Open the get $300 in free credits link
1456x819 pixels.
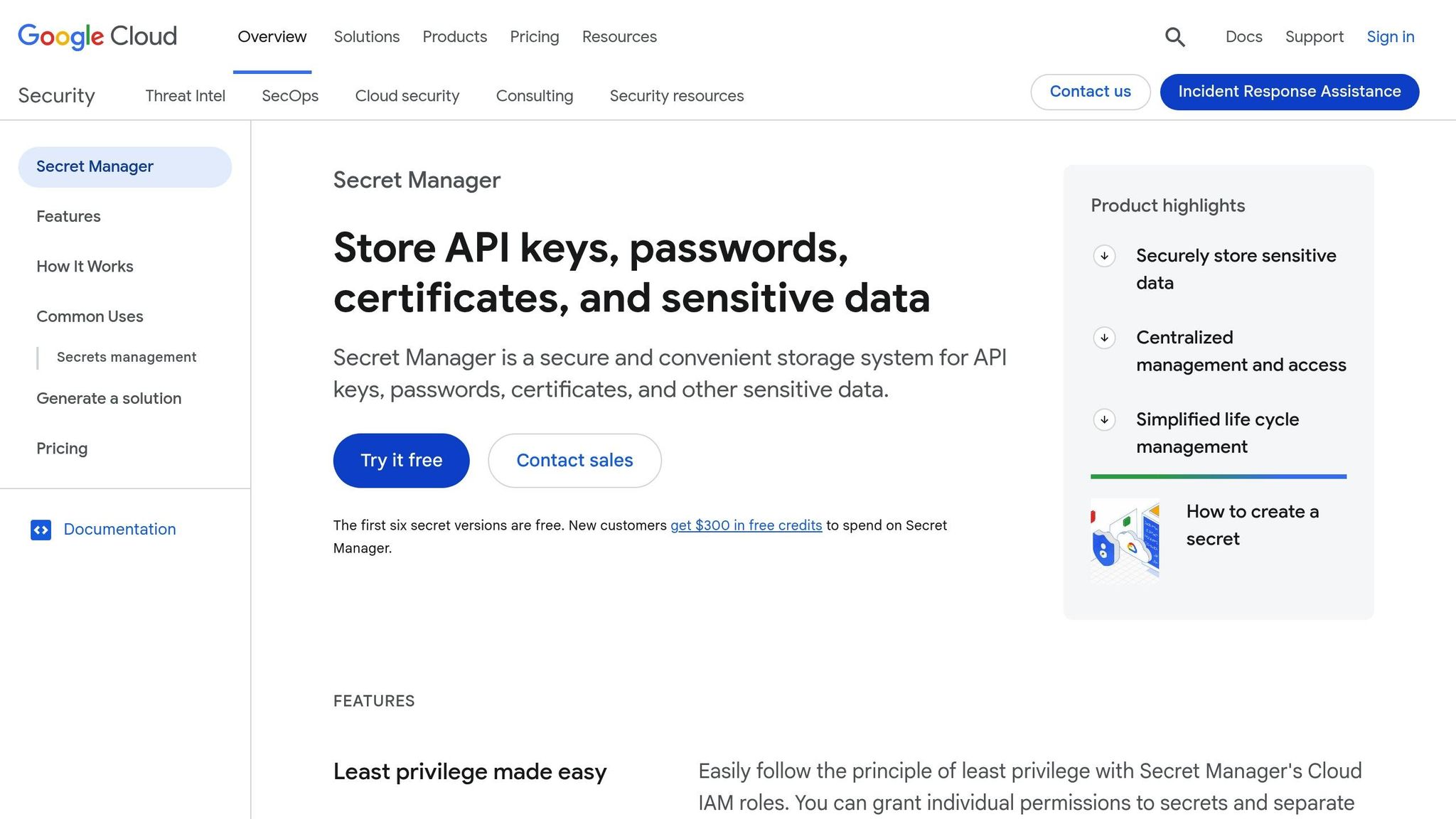coord(745,525)
